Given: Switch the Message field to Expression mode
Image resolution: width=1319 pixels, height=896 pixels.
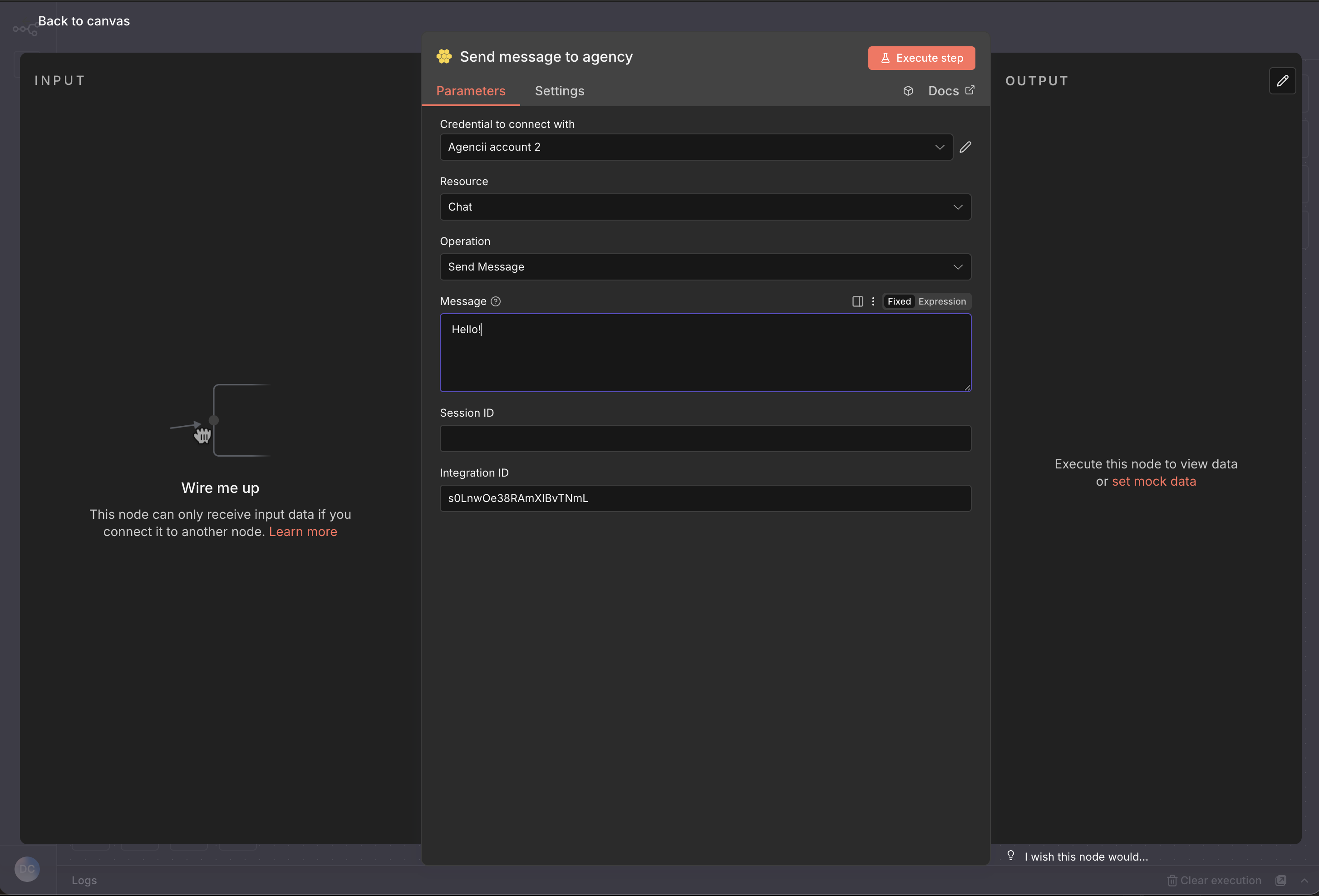Looking at the screenshot, I should point(941,301).
